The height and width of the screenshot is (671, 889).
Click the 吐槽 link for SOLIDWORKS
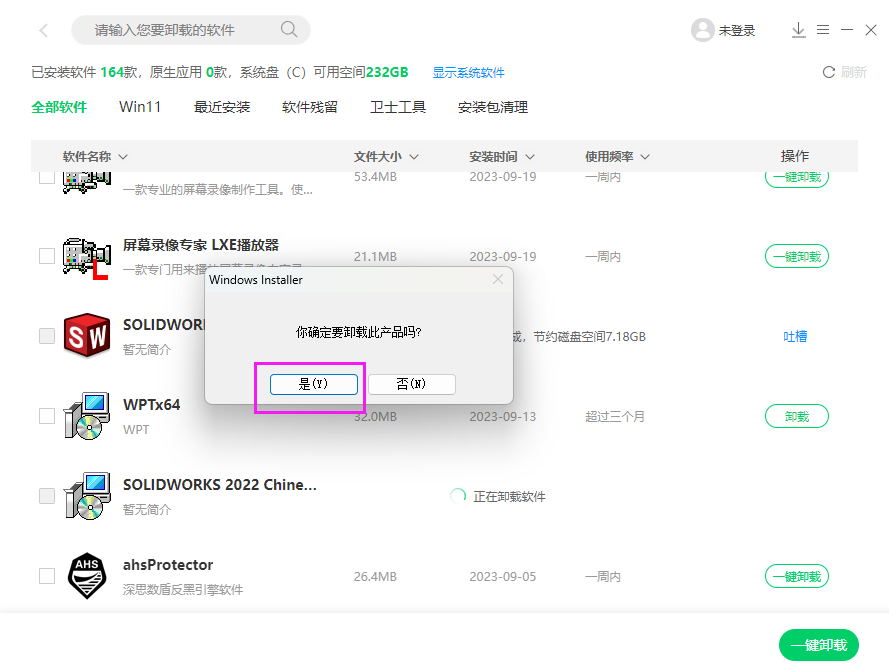click(x=795, y=336)
